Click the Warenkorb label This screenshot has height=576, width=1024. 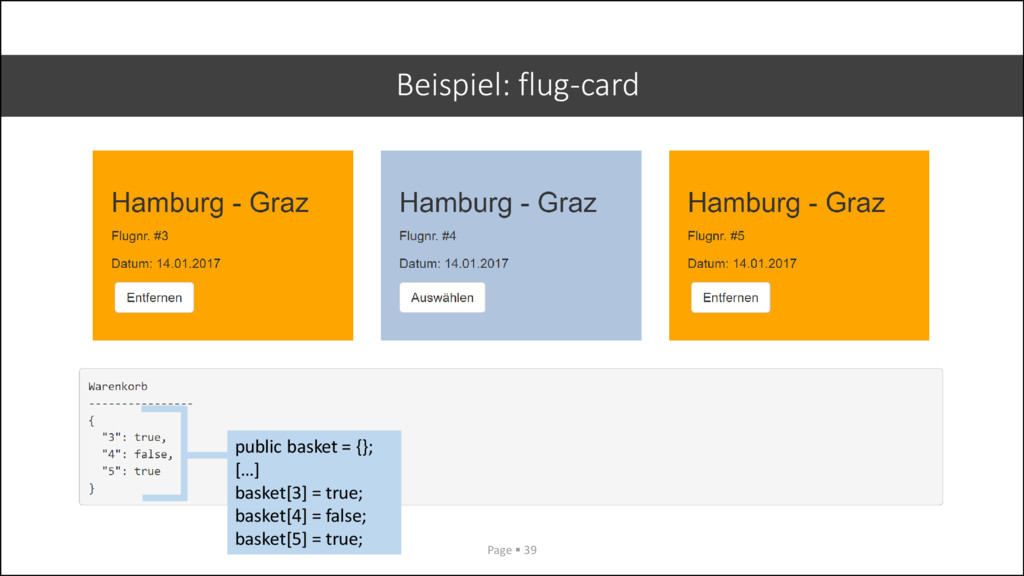(118, 386)
